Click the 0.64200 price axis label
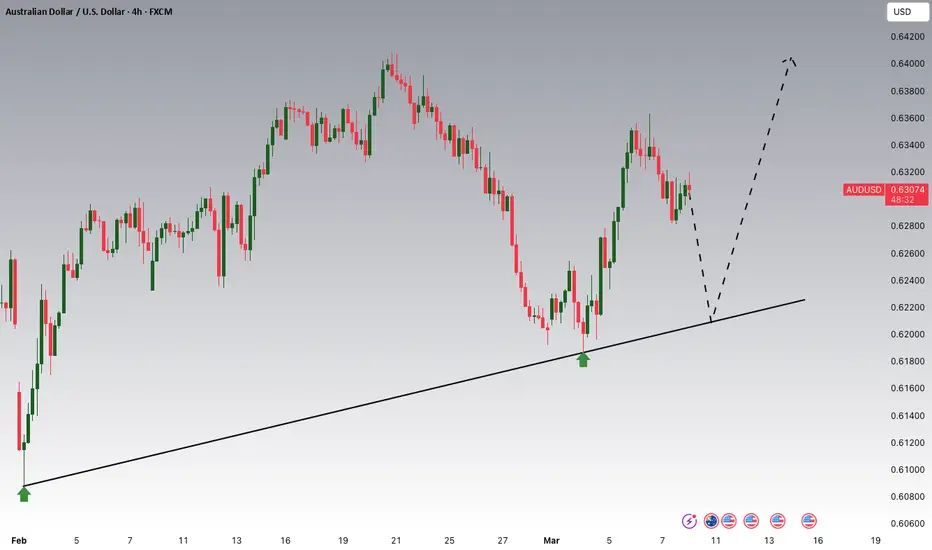This screenshot has height=550, width=932. coord(907,36)
